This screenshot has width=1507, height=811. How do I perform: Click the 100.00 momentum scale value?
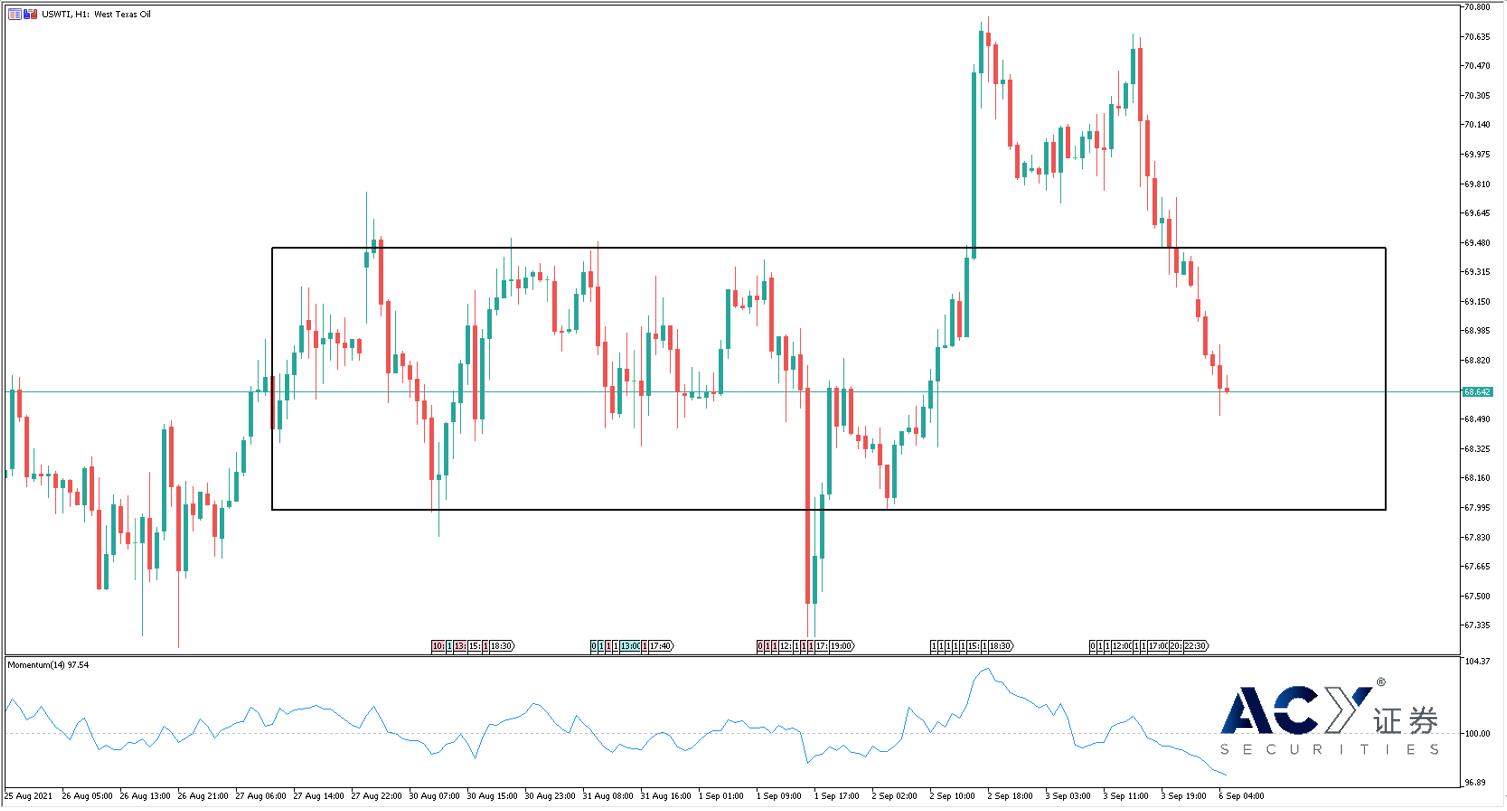tap(1477, 734)
